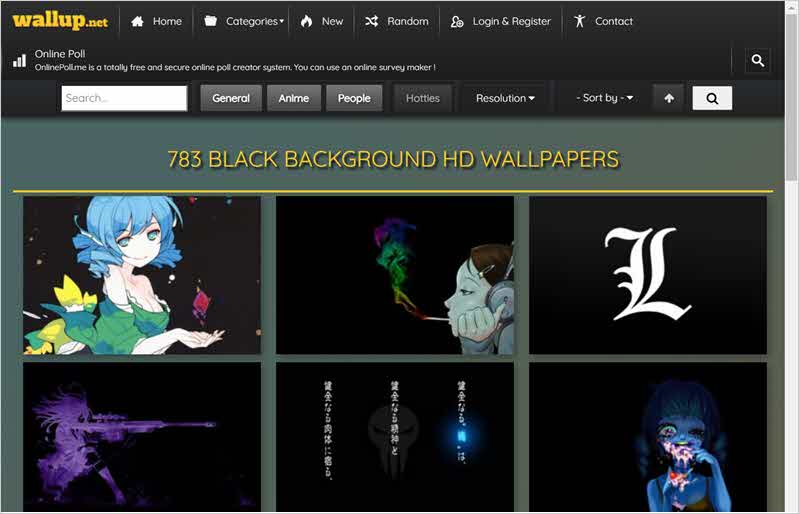Submit filter with white magnifier button
Screen dimensions: 799x514
click(712, 98)
